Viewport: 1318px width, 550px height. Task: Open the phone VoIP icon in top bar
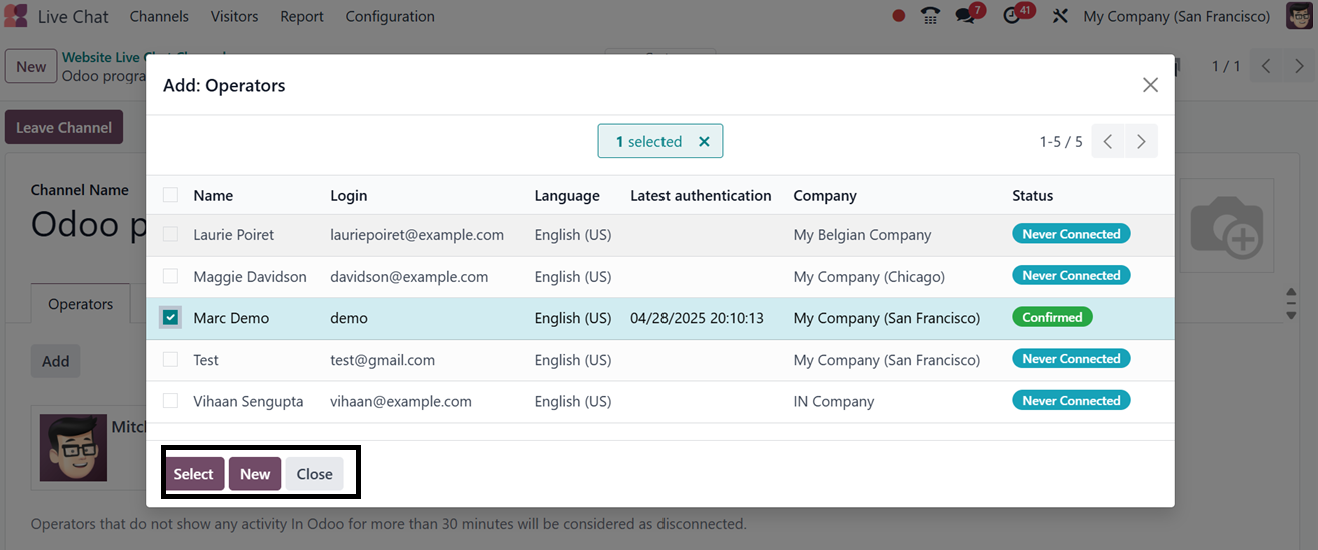point(930,16)
